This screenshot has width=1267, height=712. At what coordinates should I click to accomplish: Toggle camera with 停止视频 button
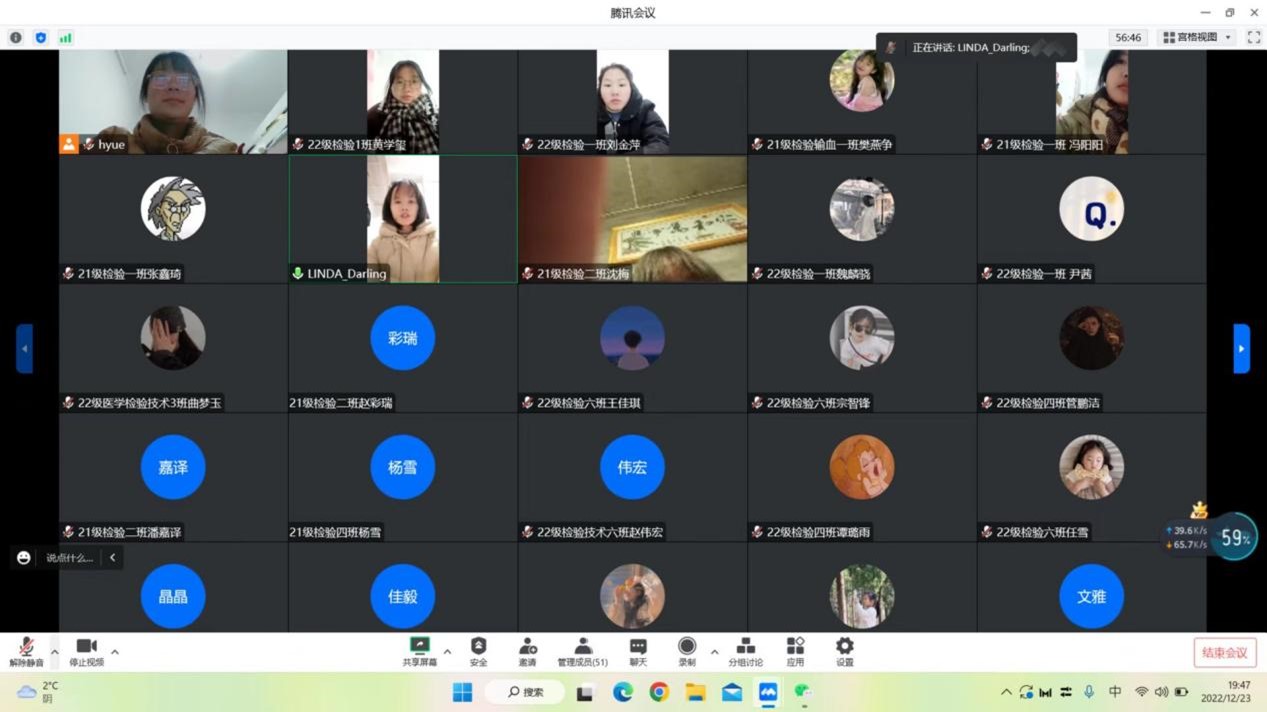[86, 651]
